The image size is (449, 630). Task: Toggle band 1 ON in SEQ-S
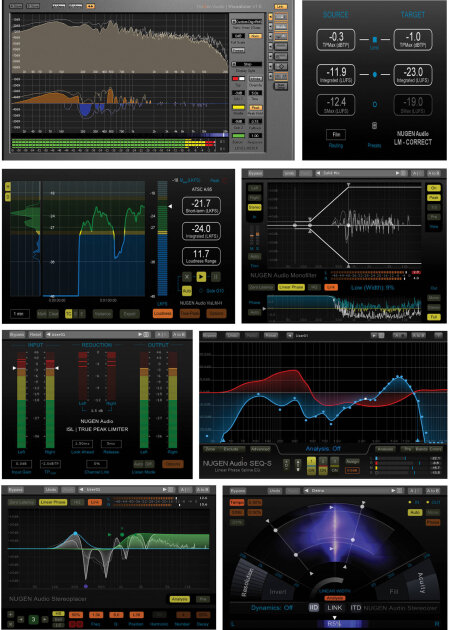click(x=311, y=471)
